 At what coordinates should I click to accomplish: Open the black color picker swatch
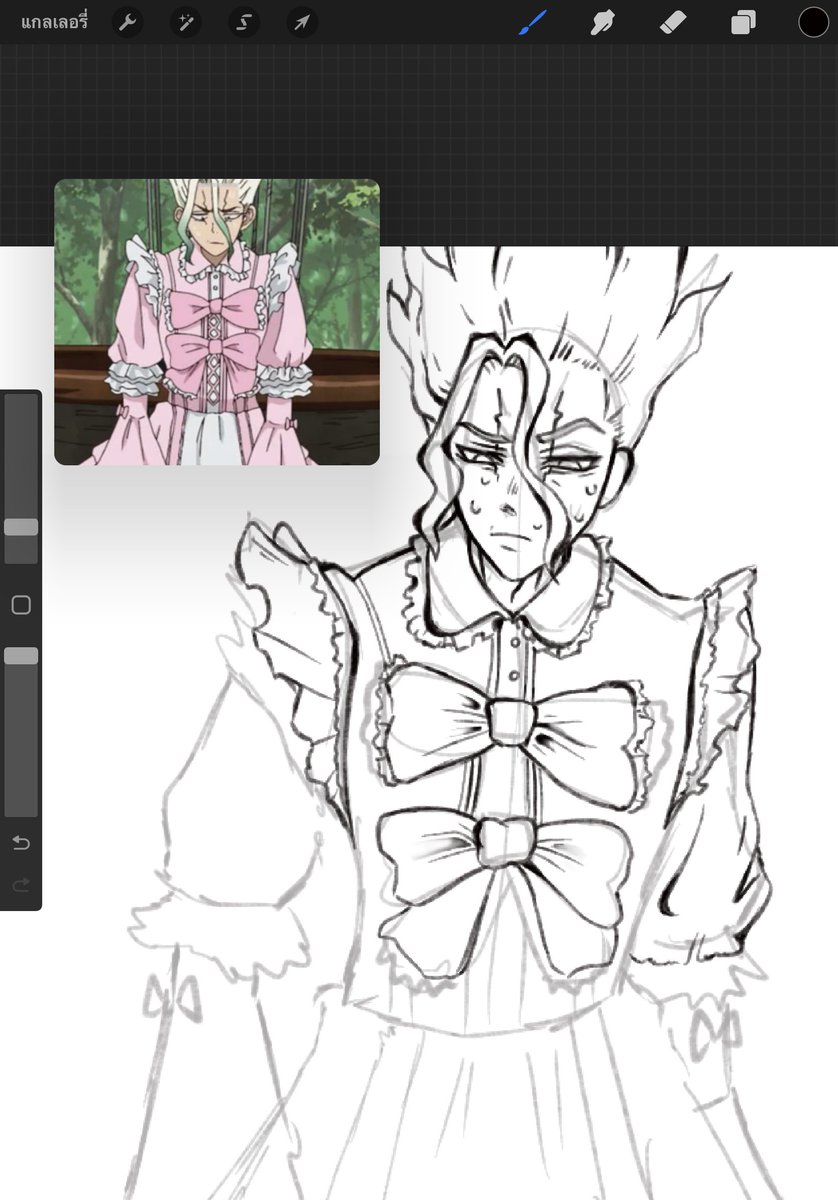coord(813,22)
